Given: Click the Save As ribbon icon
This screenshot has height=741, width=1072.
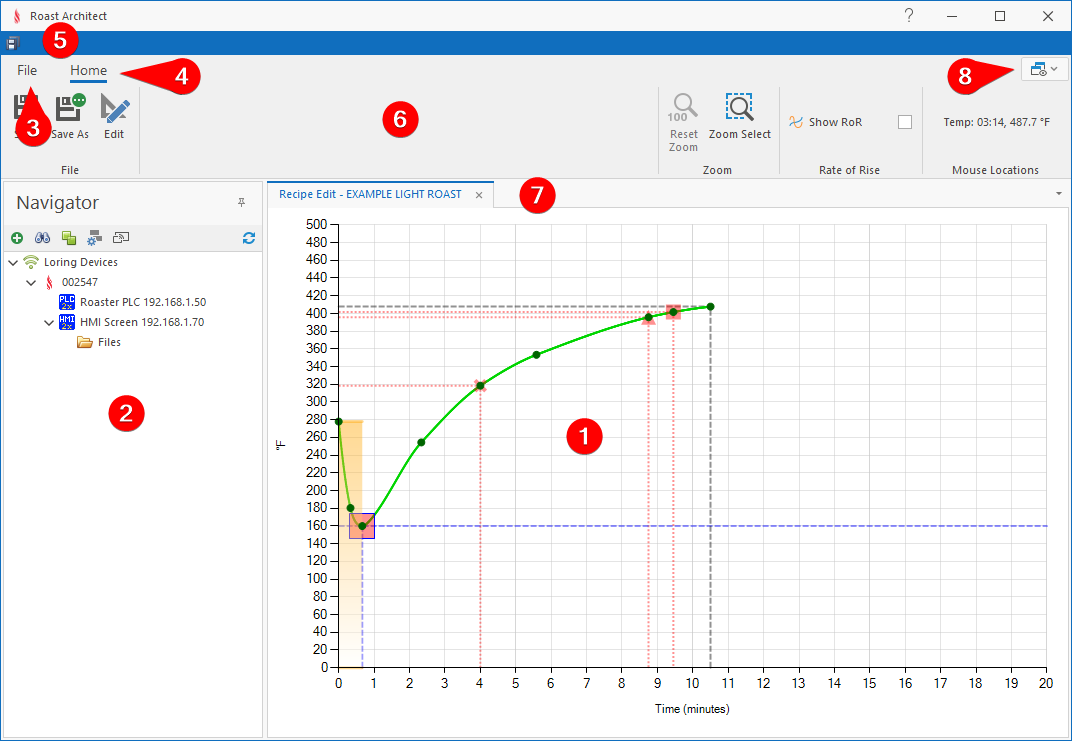Looking at the screenshot, I should click(70, 108).
